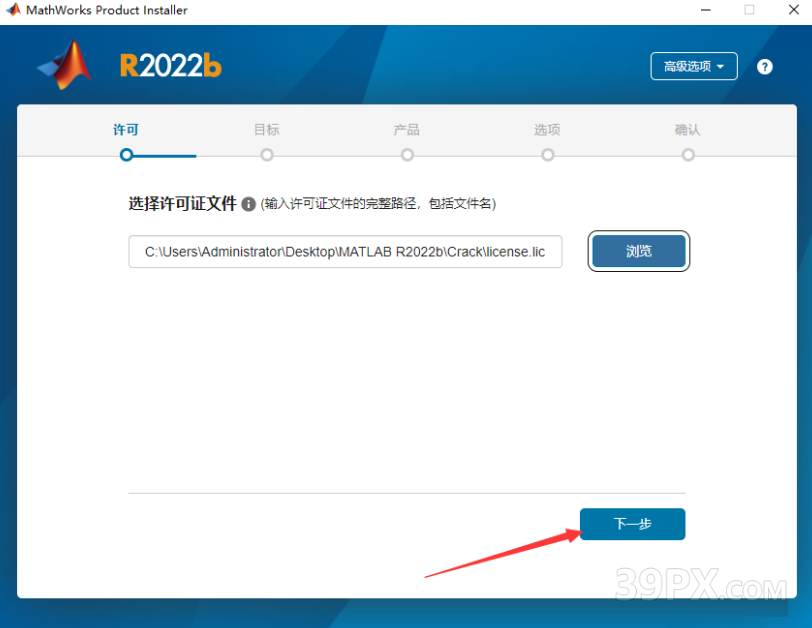This screenshot has height=628, width=812.
Task: Click the MathWorks icon in the title bar
Action: [13, 10]
